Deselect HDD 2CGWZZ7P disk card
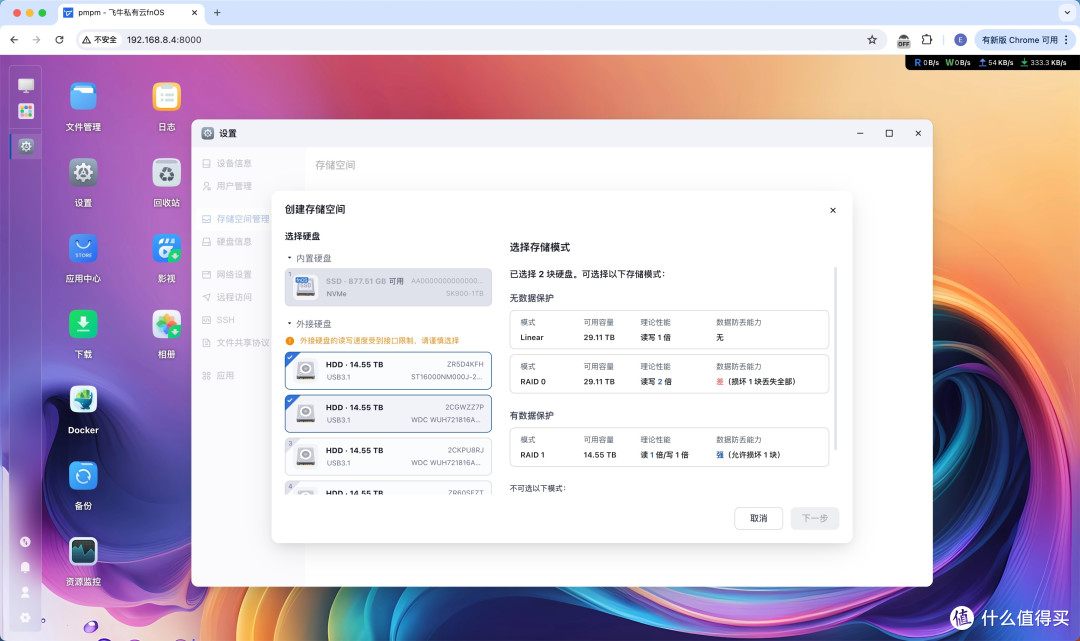Screen dimensions: 1080x641 388,413
